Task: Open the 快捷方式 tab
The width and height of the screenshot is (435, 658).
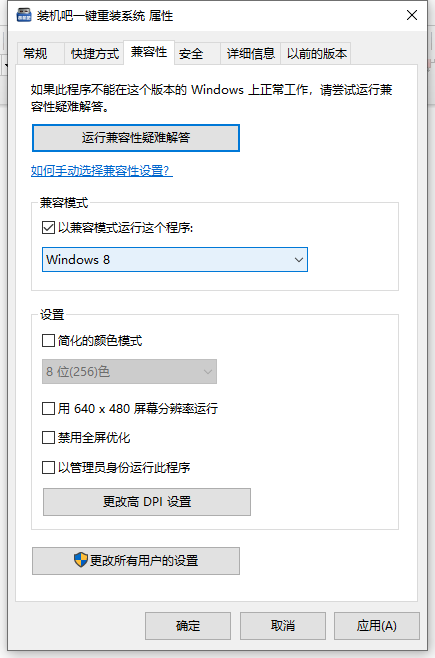Action: pyautogui.click(x=95, y=54)
